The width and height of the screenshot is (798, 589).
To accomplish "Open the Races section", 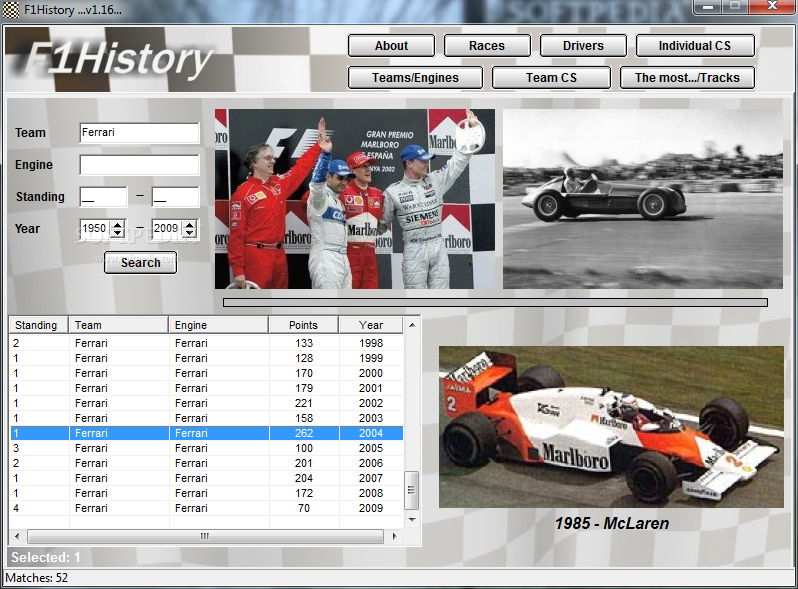I will tap(487, 46).
